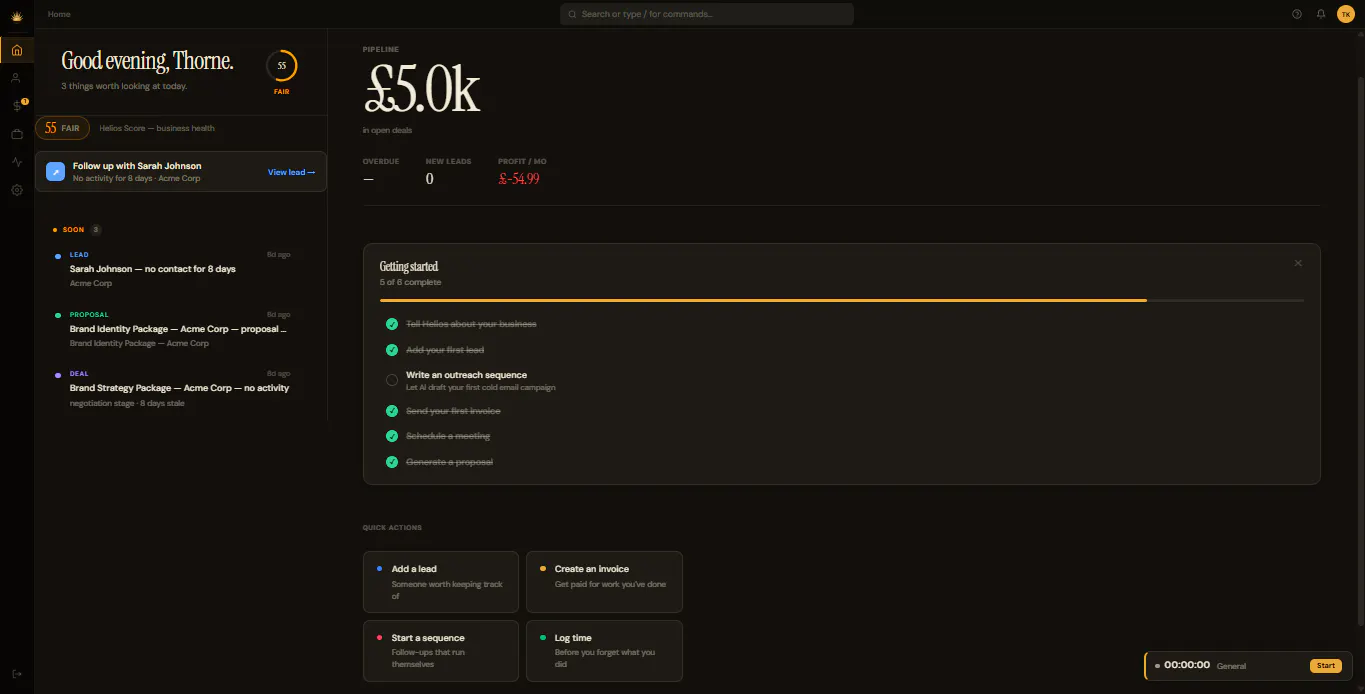
Task: Click the 55 circular score gauge
Action: tap(281, 66)
